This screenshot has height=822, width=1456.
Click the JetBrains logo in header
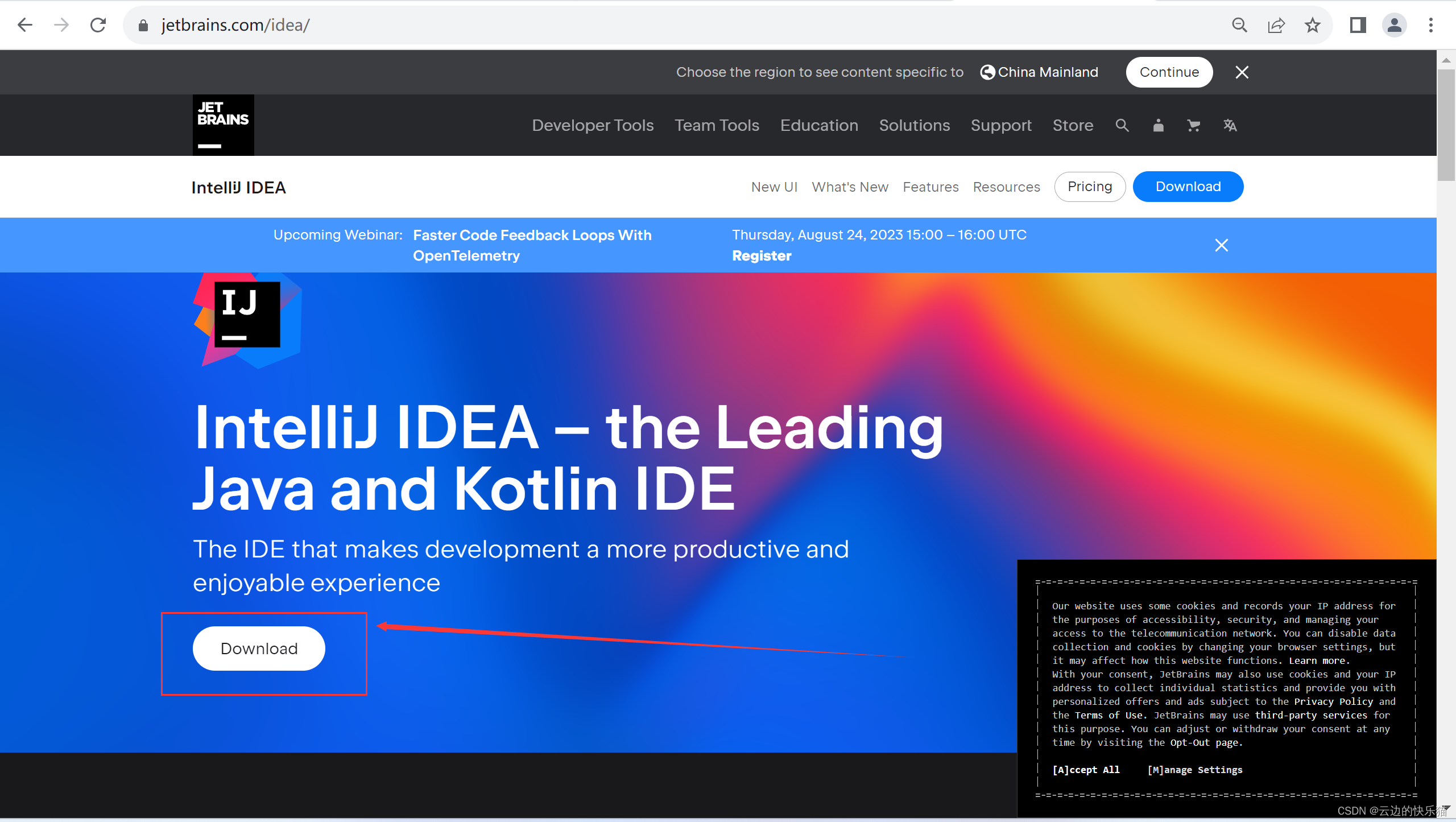[223, 125]
